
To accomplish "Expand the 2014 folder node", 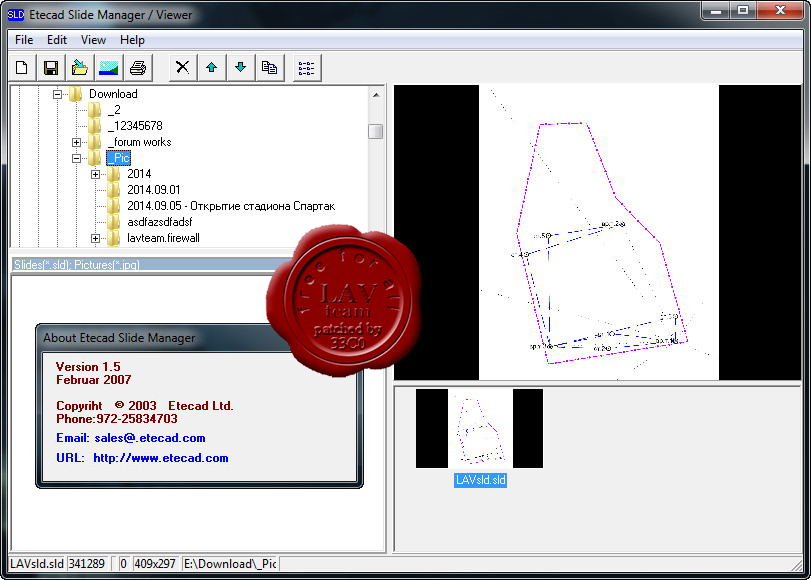I will click(x=96, y=174).
